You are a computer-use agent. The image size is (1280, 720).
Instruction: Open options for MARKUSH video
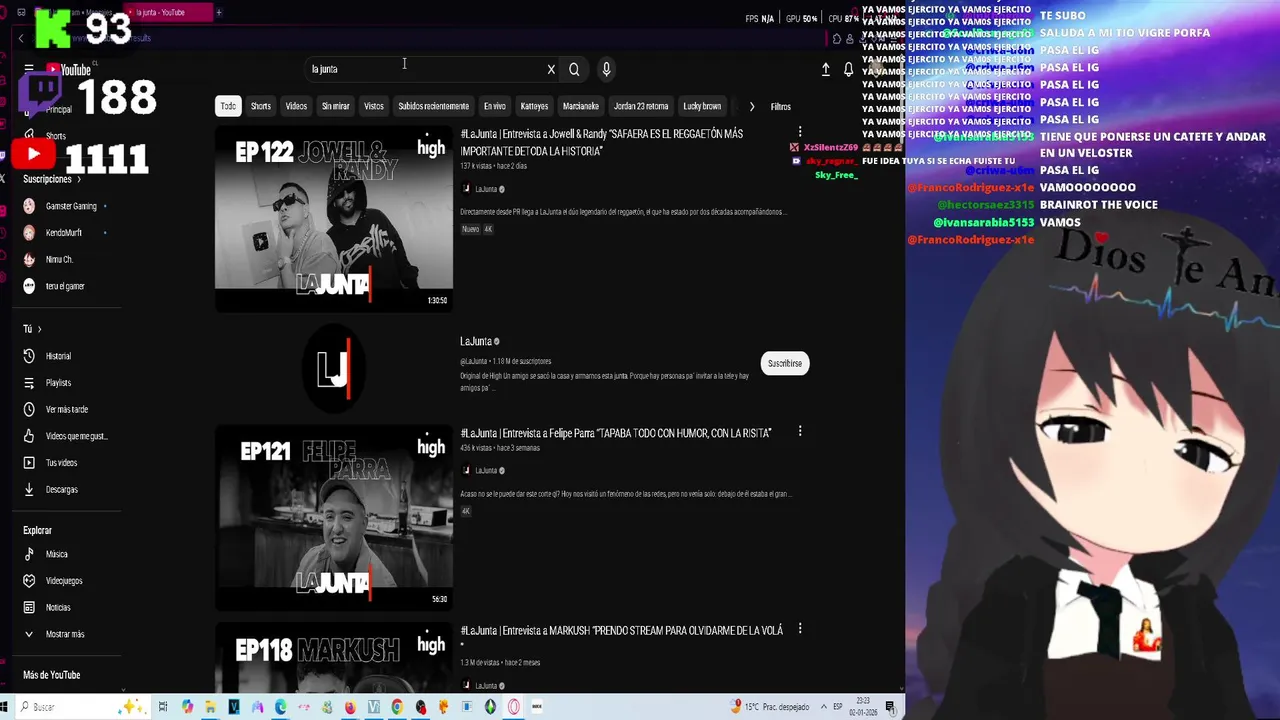coord(800,628)
